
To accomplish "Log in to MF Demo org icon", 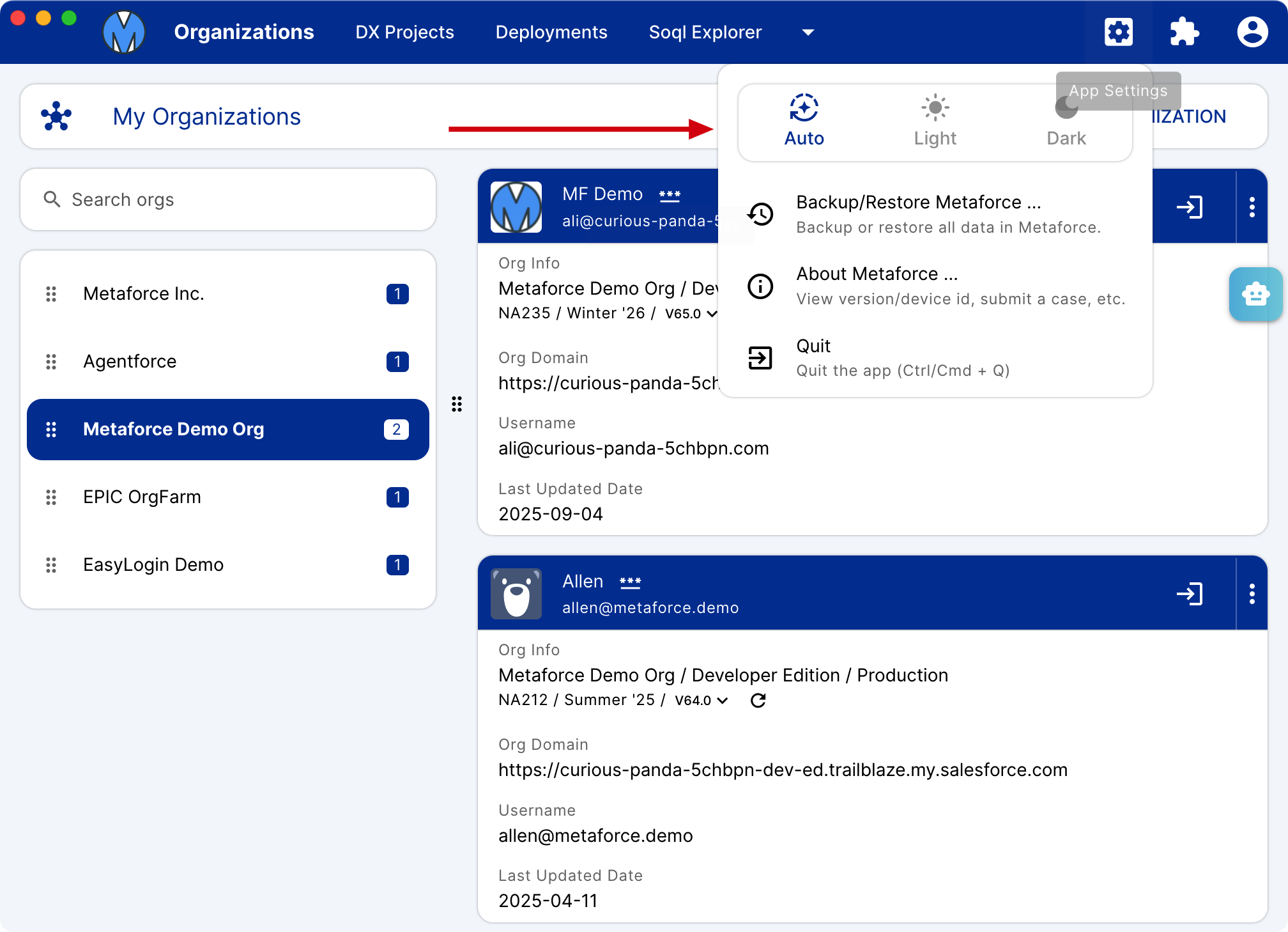I will point(1190,207).
